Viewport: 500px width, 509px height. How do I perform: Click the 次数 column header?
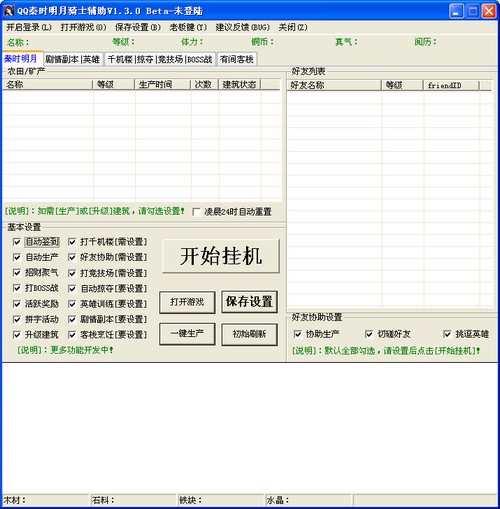point(205,85)
